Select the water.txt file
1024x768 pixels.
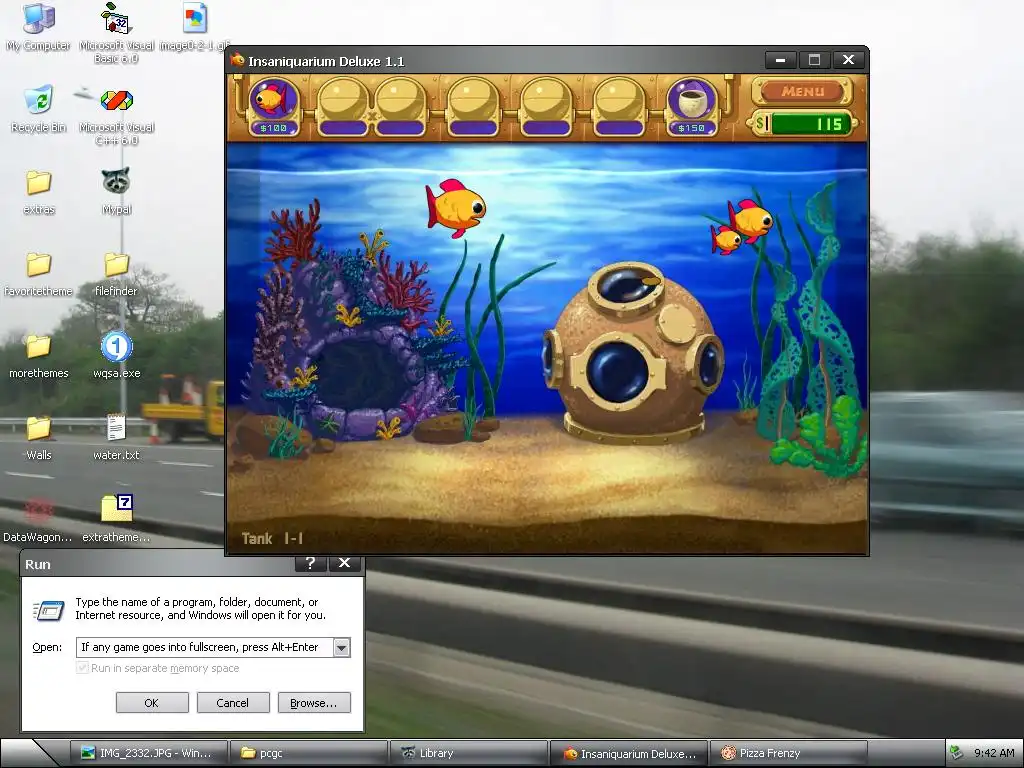(x=116, y=438)
